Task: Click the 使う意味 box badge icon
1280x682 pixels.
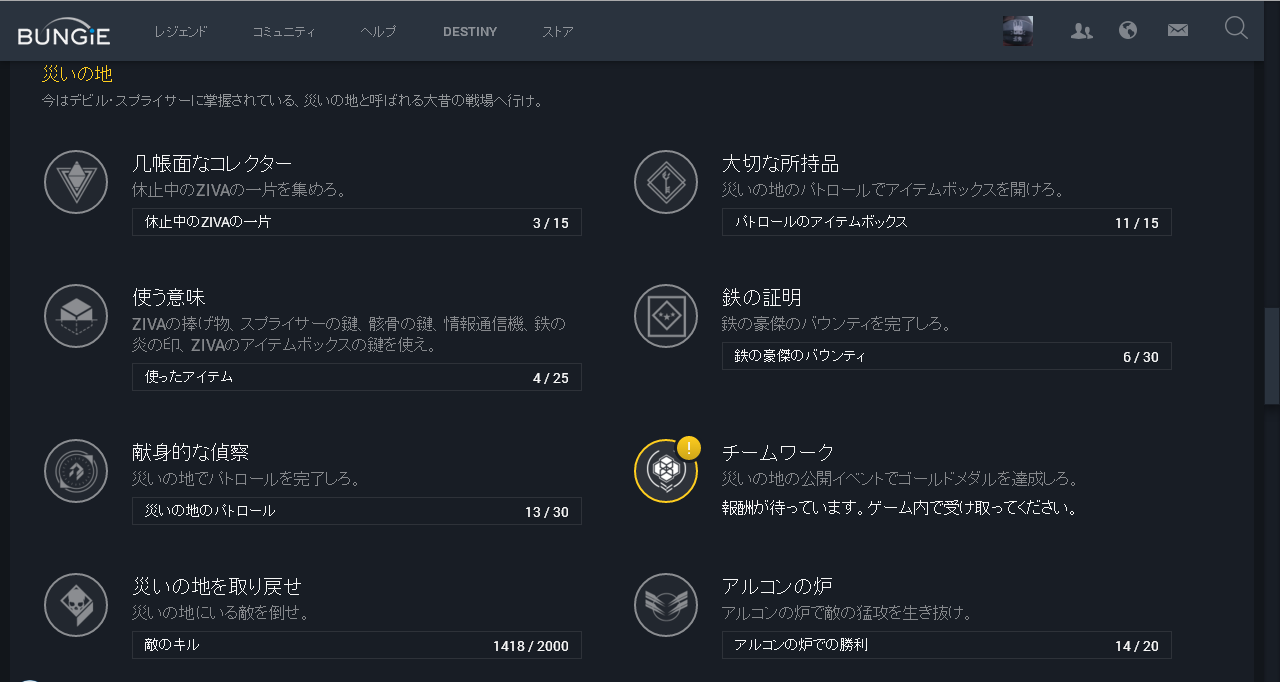Action: (76, 316)
